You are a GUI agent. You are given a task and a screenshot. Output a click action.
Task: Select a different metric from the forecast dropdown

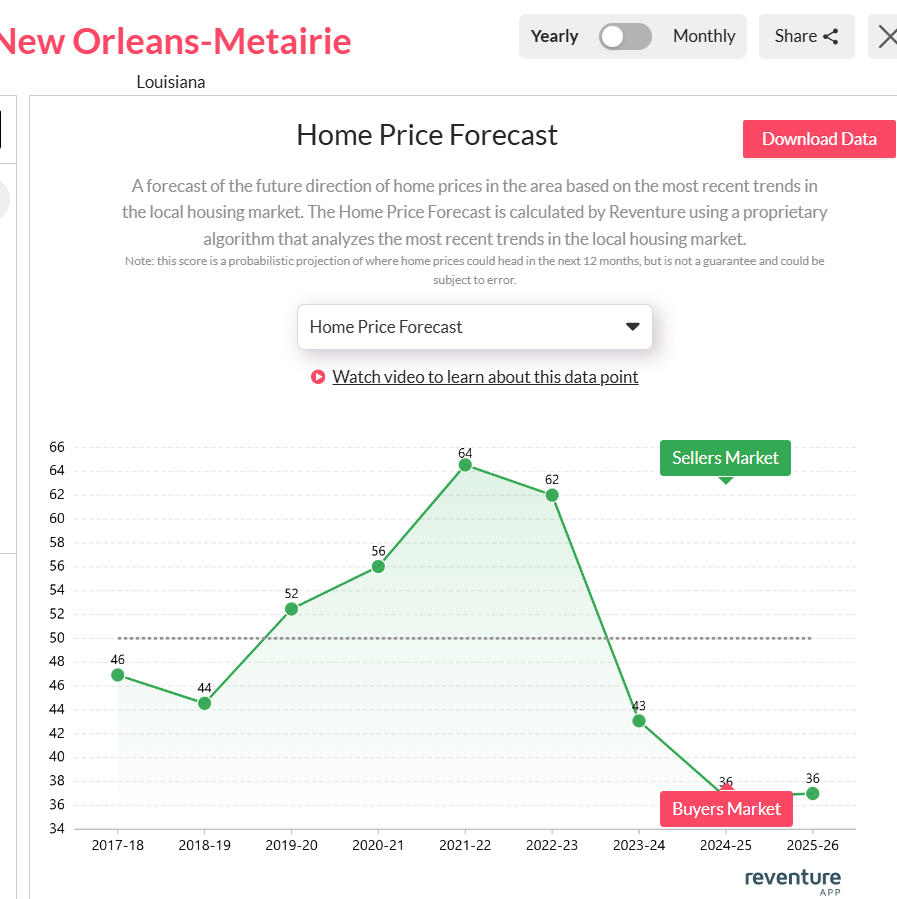click(x=475, y=327)
